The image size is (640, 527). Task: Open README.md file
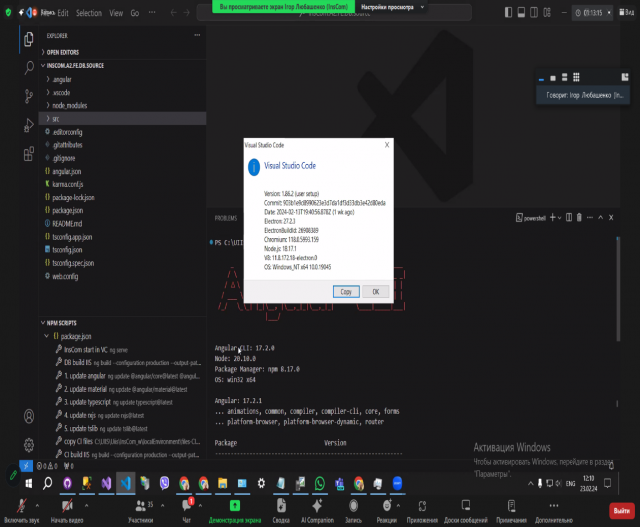click(67, 224)
